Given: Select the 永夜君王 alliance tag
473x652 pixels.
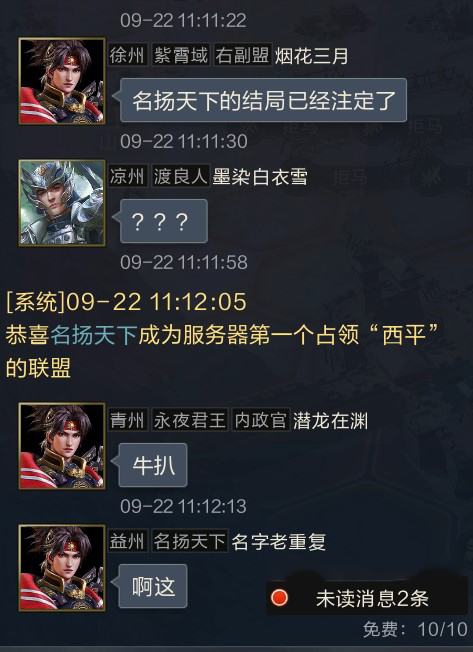Looking at the screenshot, I should tap(190, 420).
